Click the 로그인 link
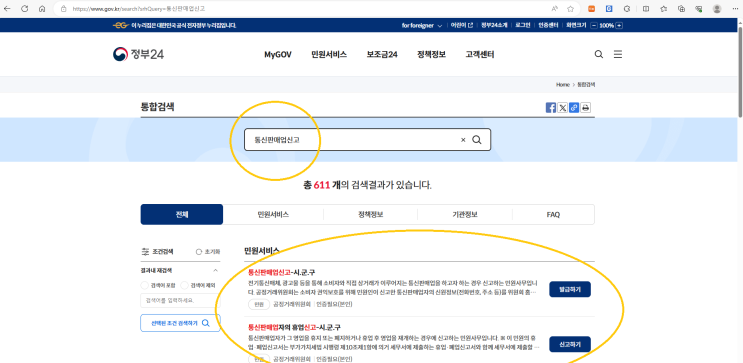 click(x=523, y=26)
